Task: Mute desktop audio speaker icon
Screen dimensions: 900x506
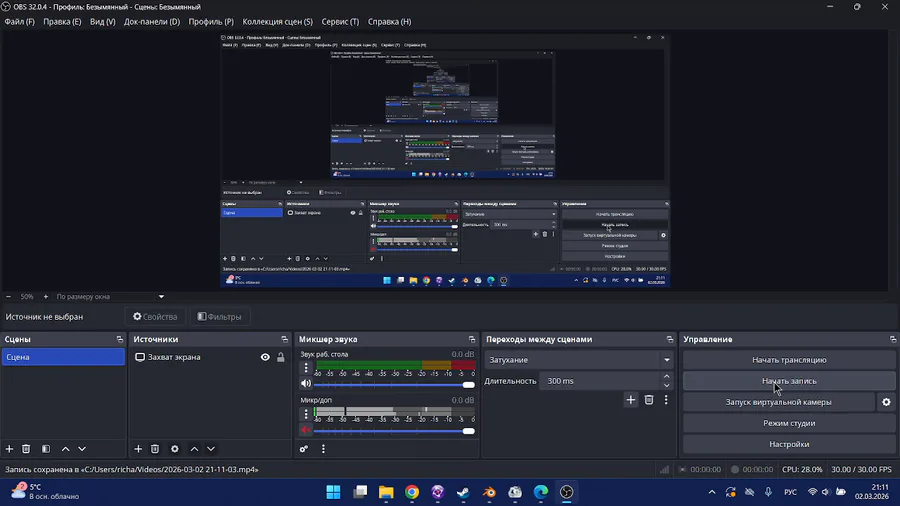Action: coord(306,383)
